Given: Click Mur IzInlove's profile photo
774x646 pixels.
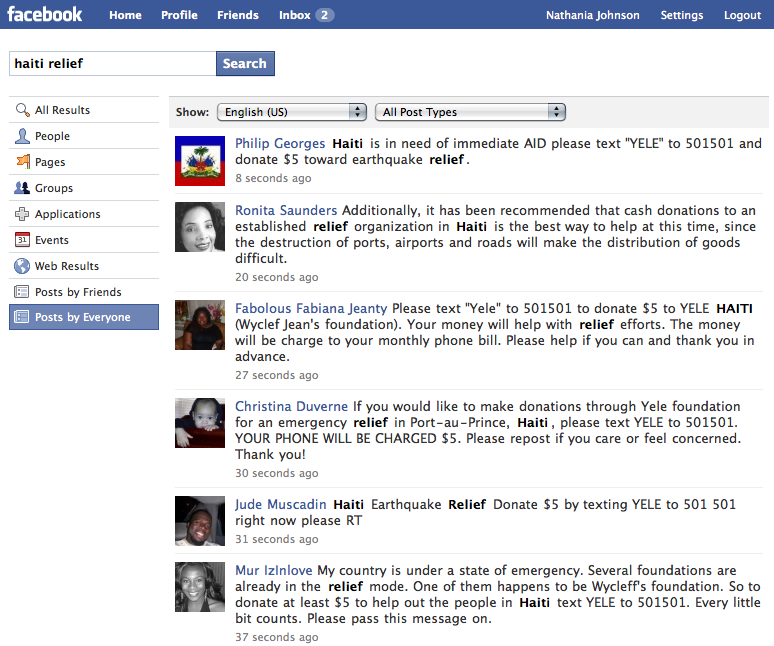Looking at the screenshot, I should (200, 587).
